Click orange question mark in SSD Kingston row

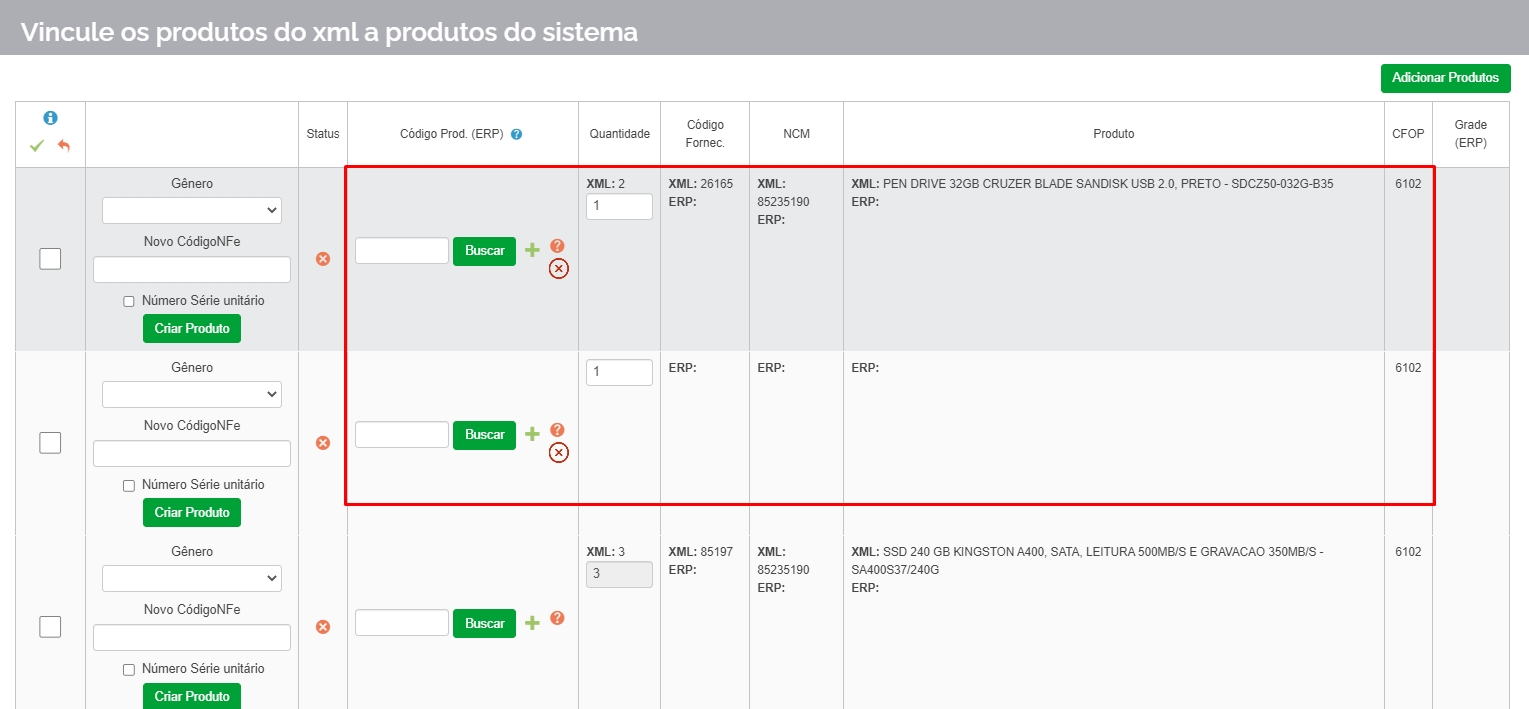tap(557, 618)
